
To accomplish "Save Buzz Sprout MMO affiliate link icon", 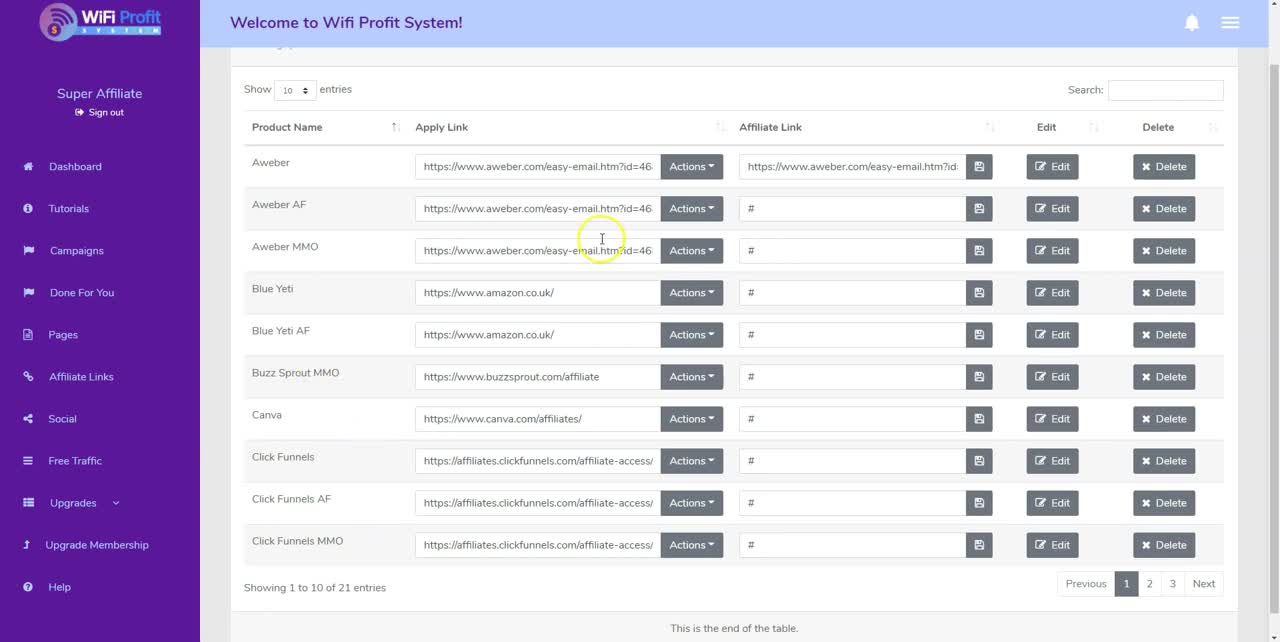I will [979, 377].
